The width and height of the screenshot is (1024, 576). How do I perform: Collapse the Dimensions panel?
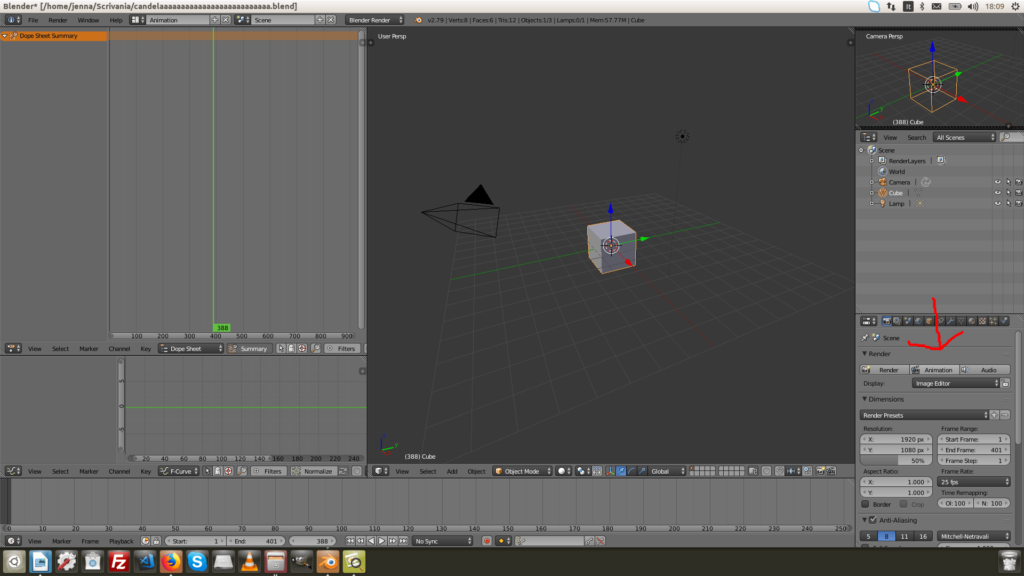click(x=865, y=399)
